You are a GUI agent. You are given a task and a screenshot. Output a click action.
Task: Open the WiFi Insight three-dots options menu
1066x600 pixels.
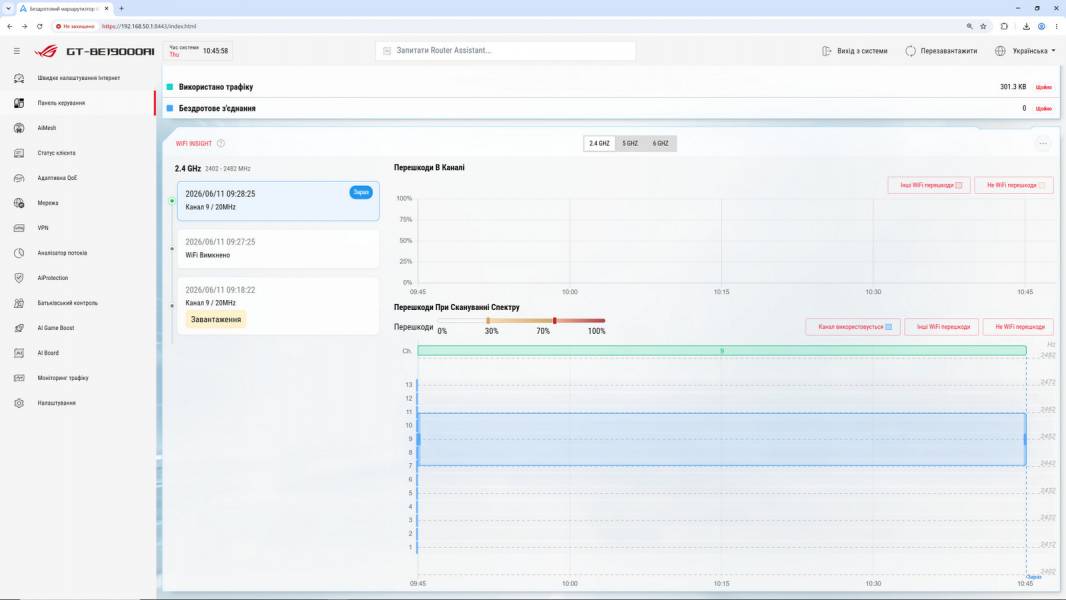1043,143
